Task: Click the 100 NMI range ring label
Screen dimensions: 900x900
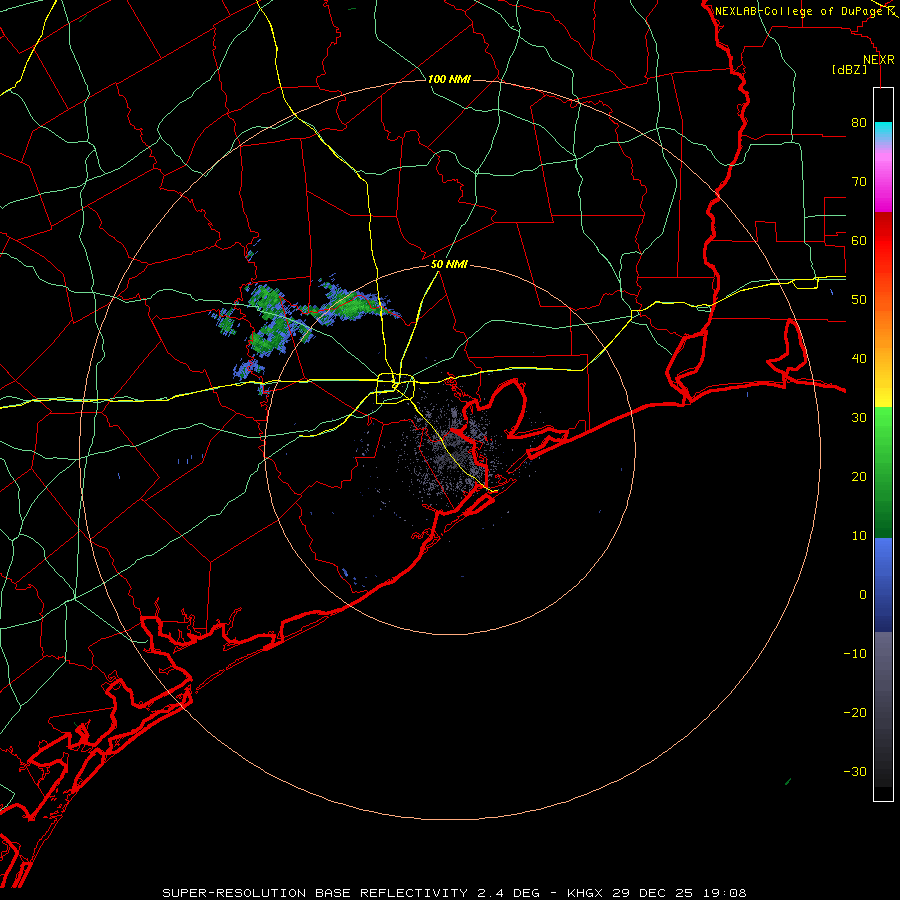Action: point(449,79)
